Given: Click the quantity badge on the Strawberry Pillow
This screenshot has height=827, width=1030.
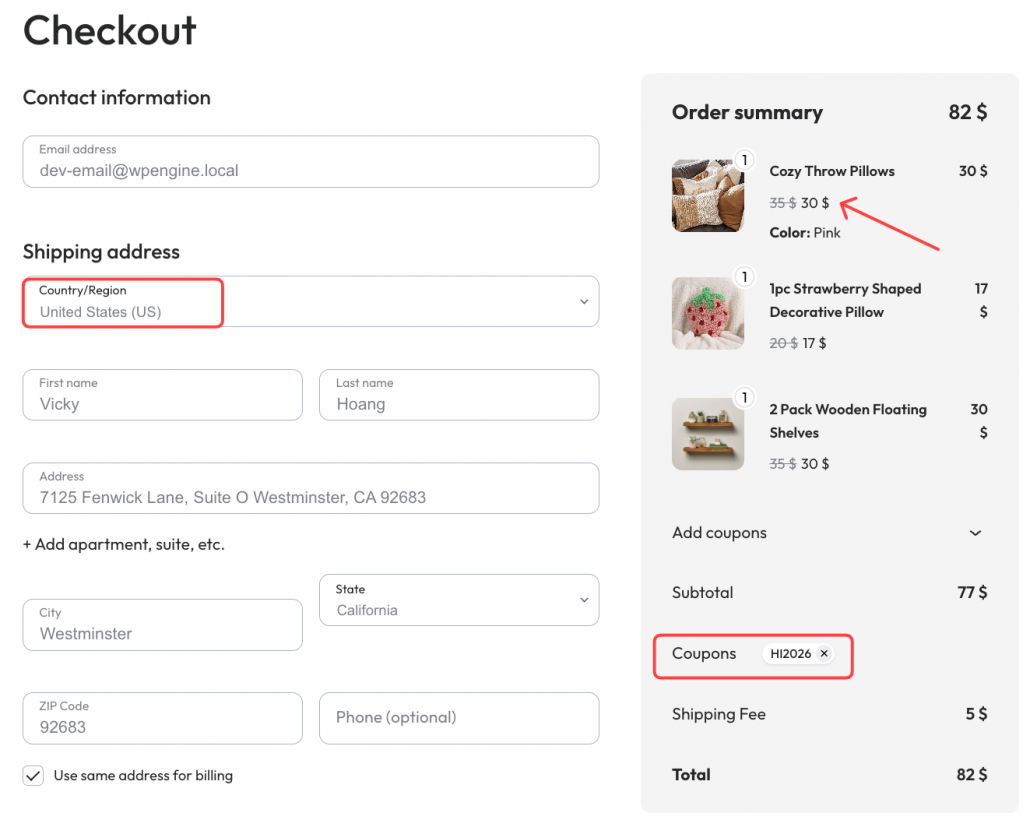Looking at the screenshot, I should (744, 276).
